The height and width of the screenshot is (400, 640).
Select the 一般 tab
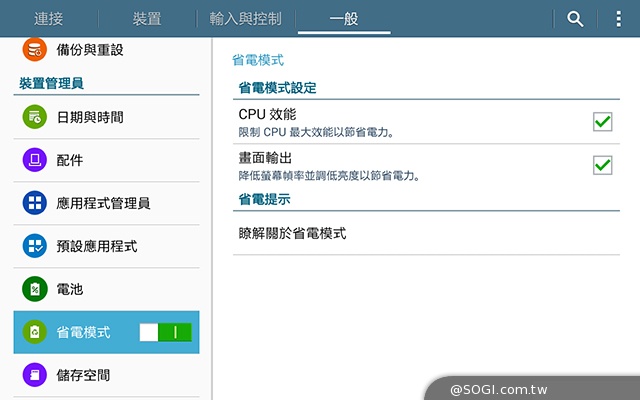pos(344,19)
